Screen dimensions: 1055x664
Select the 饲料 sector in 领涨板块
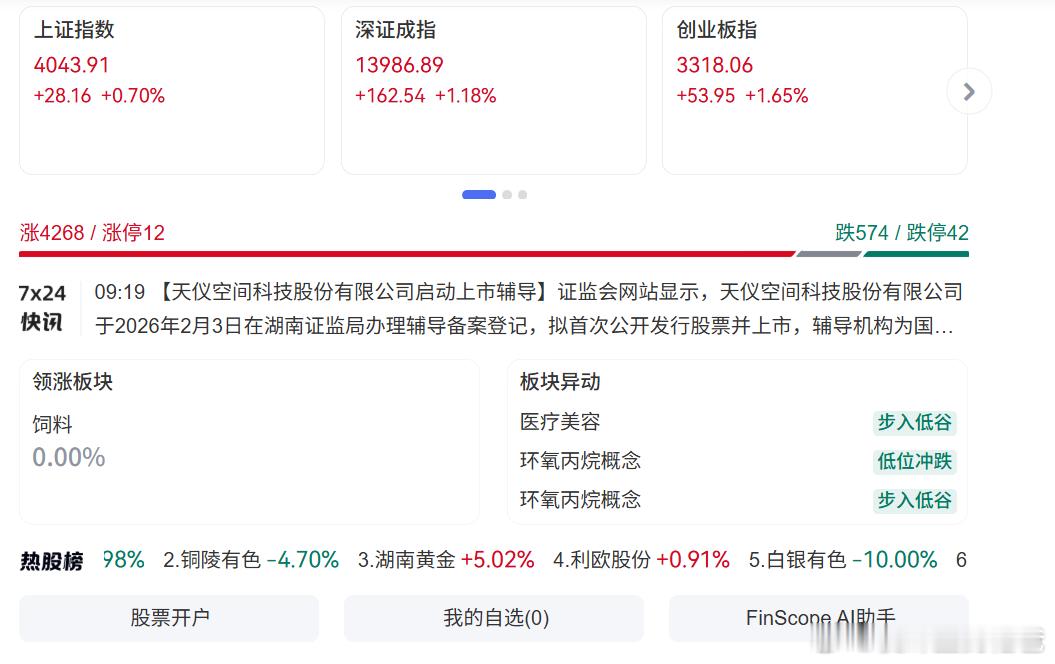click(53, 424)
